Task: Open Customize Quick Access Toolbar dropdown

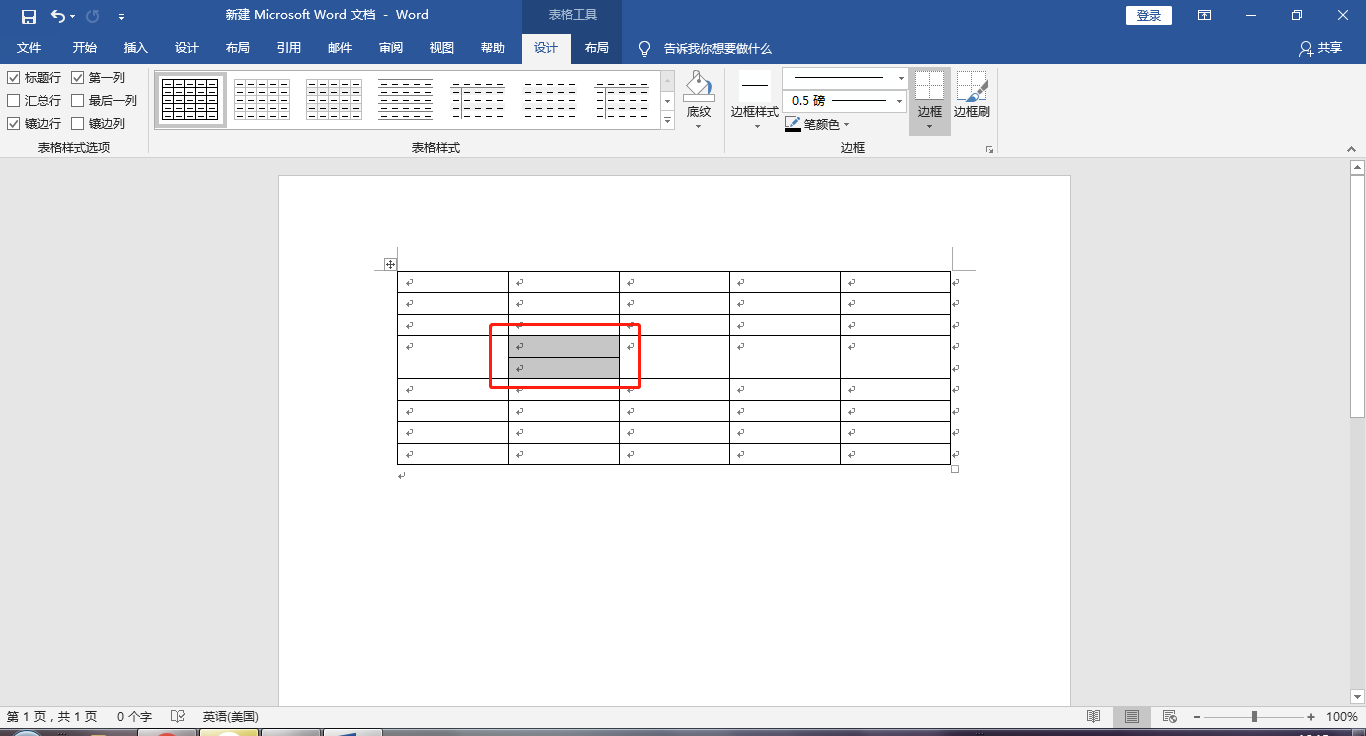Action: (x=121, y=17)
